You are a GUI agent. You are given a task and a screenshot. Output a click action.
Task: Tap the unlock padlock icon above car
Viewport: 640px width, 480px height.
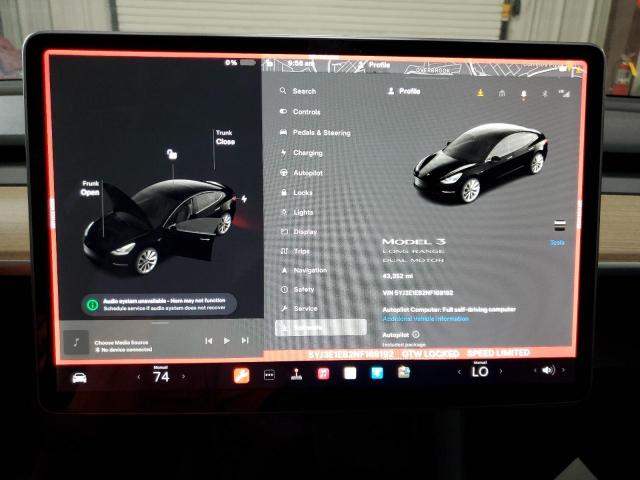tap(172, 154)
